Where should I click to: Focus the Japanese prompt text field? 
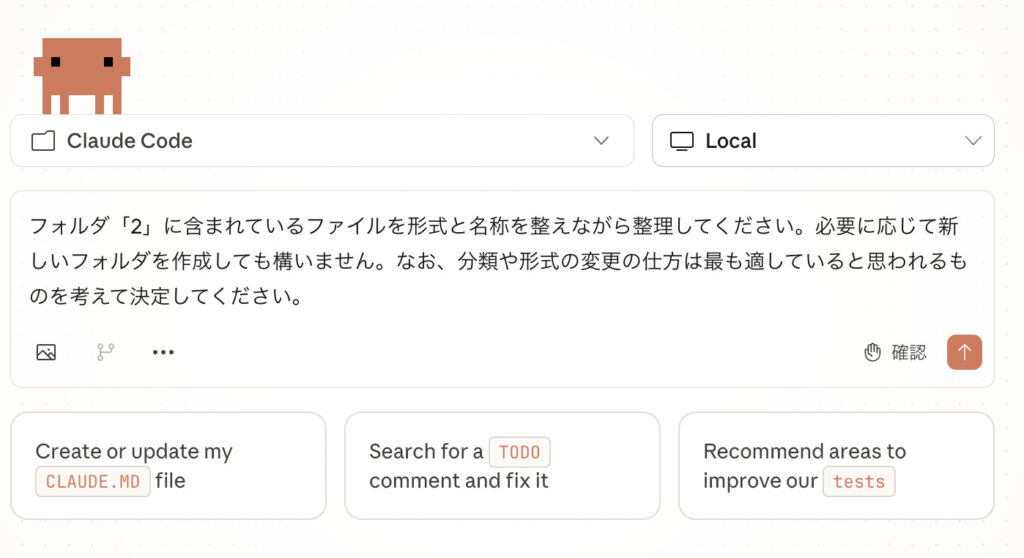point(500,261)
